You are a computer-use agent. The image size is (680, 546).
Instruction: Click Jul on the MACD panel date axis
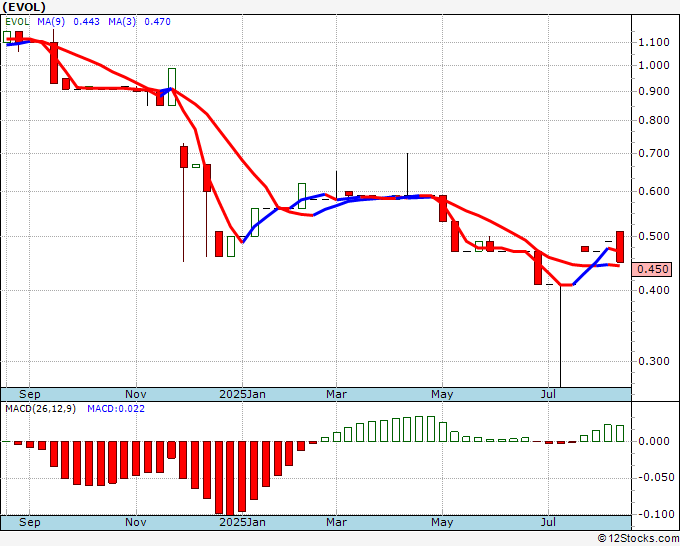pyautogui.click(x=549, y=522)
